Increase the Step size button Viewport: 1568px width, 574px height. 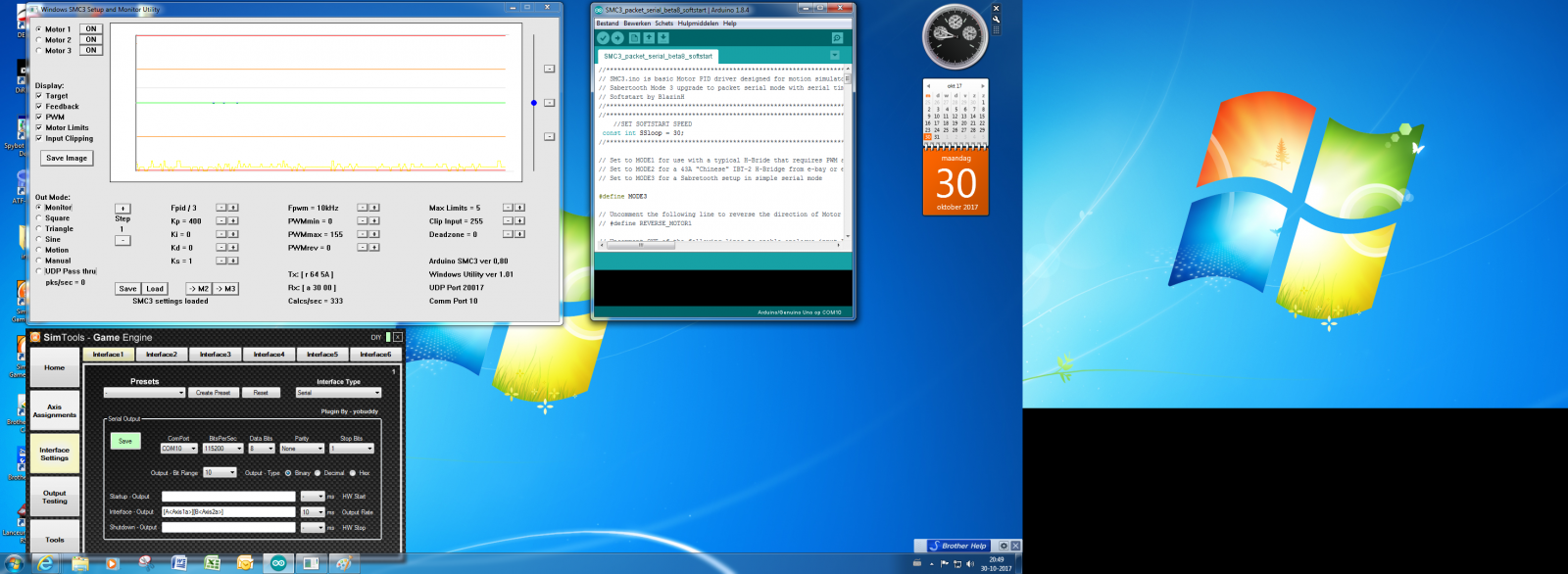122,209
